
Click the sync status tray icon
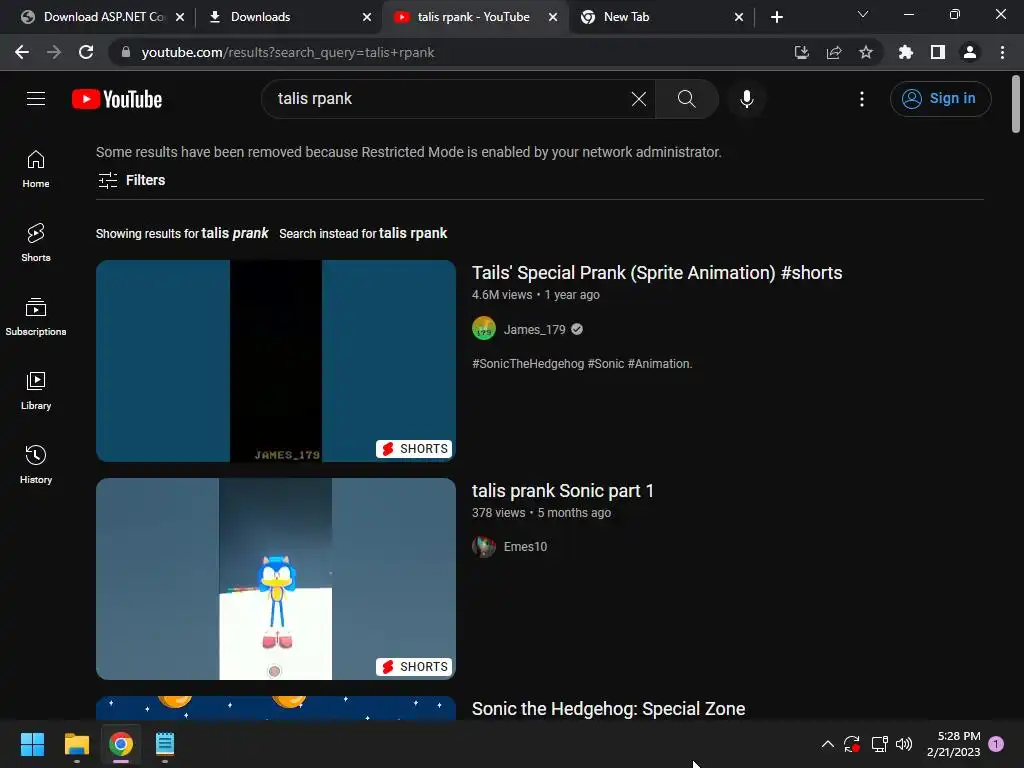(x=852, y=744)
